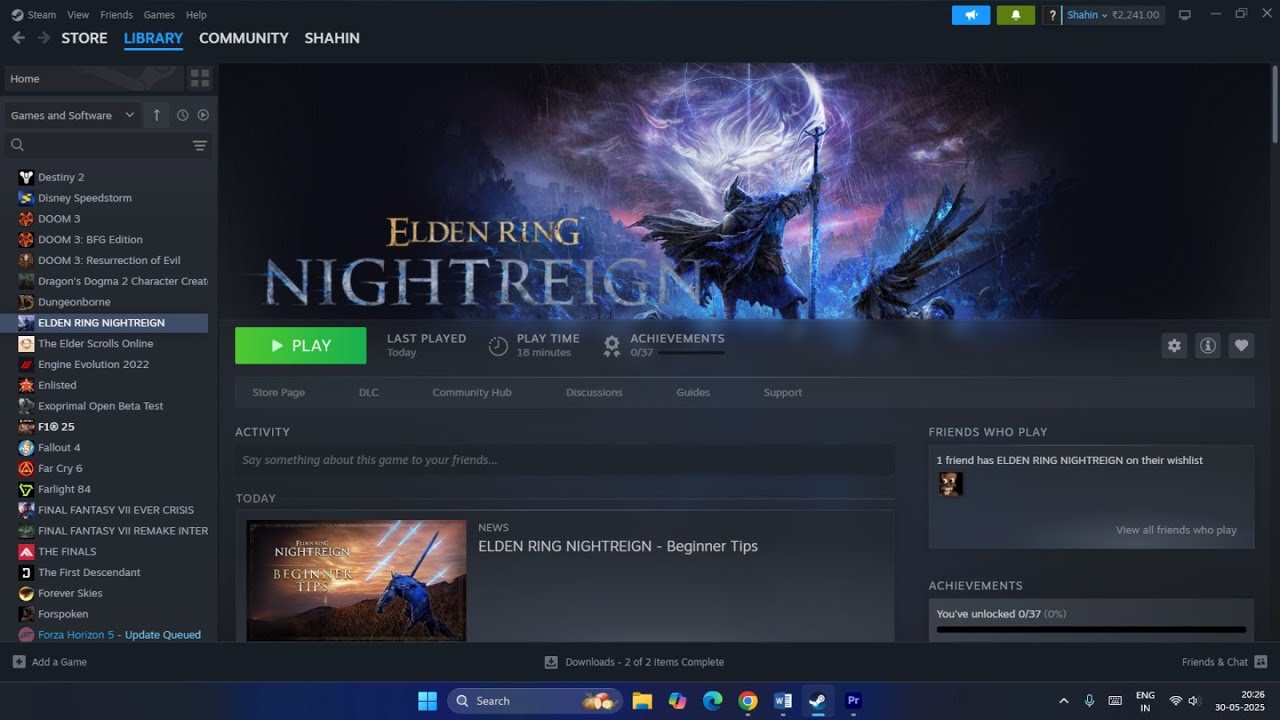Viewport: 1280px width, 720px height.
Task: Click the activity status input box
Action: (x=565, y=460)
